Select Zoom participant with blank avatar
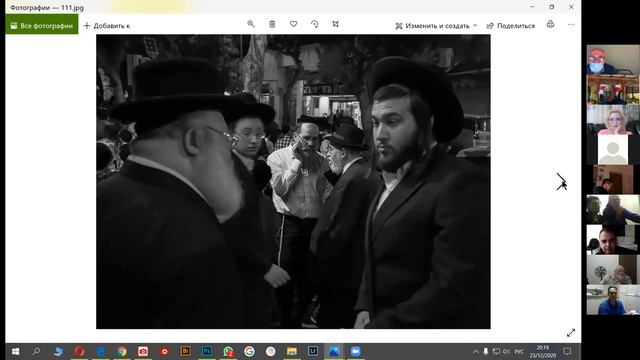The image size is (640, 360). click(x=613, y=150)
